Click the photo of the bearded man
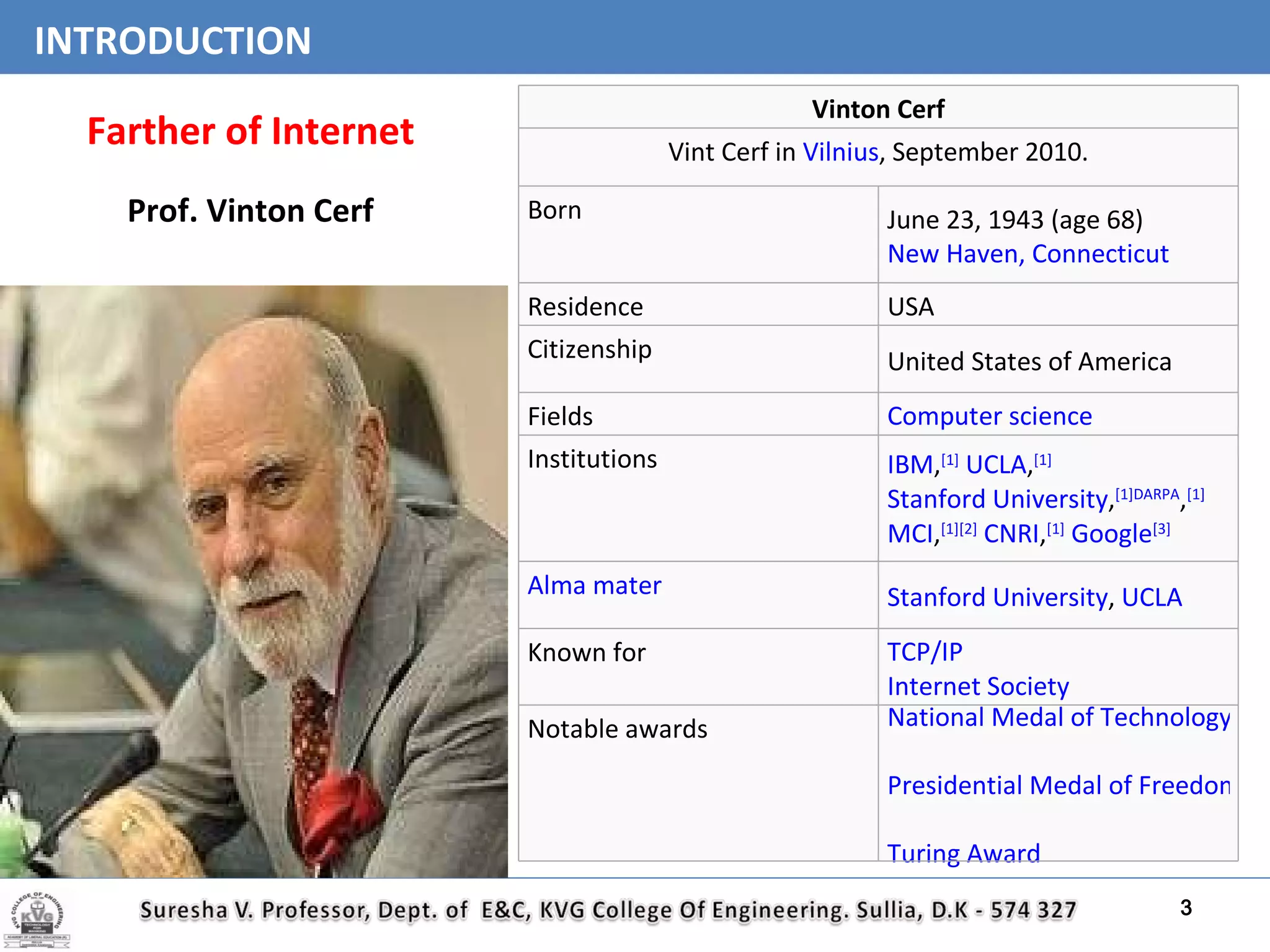 [254, 581]
